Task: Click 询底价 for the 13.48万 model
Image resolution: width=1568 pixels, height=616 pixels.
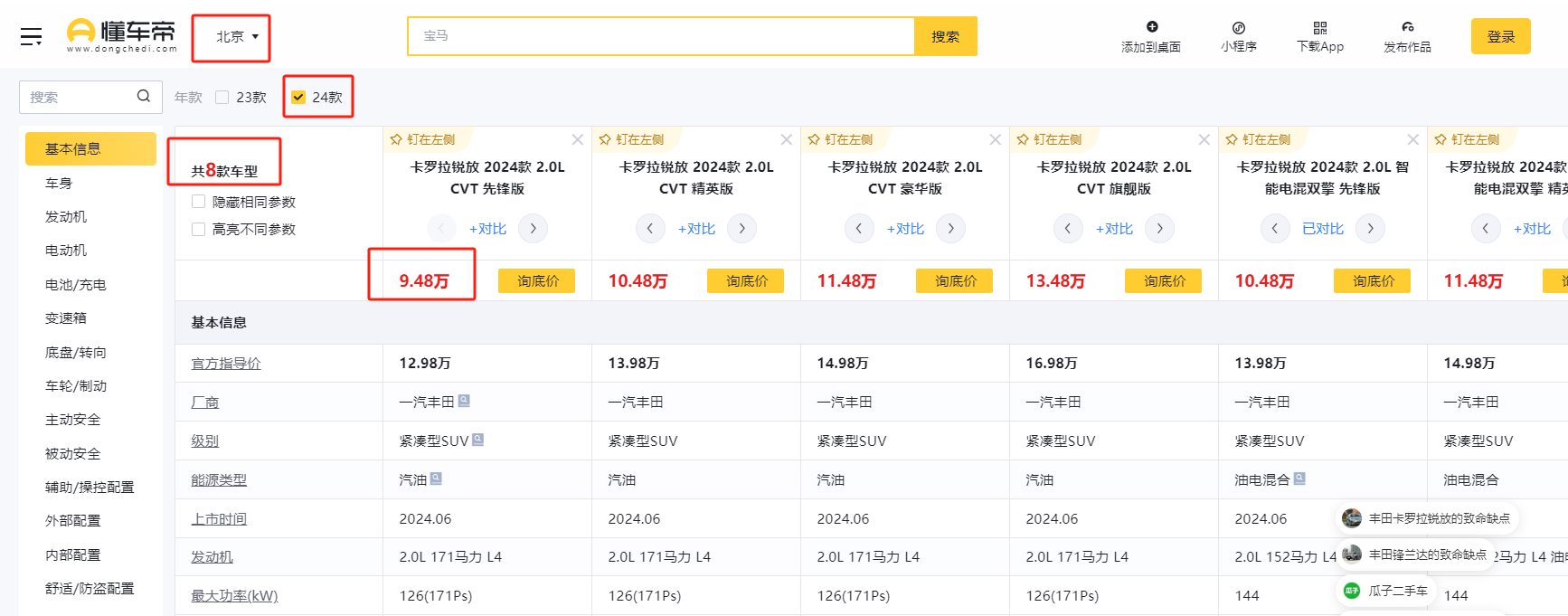Action: [1164, 281]
